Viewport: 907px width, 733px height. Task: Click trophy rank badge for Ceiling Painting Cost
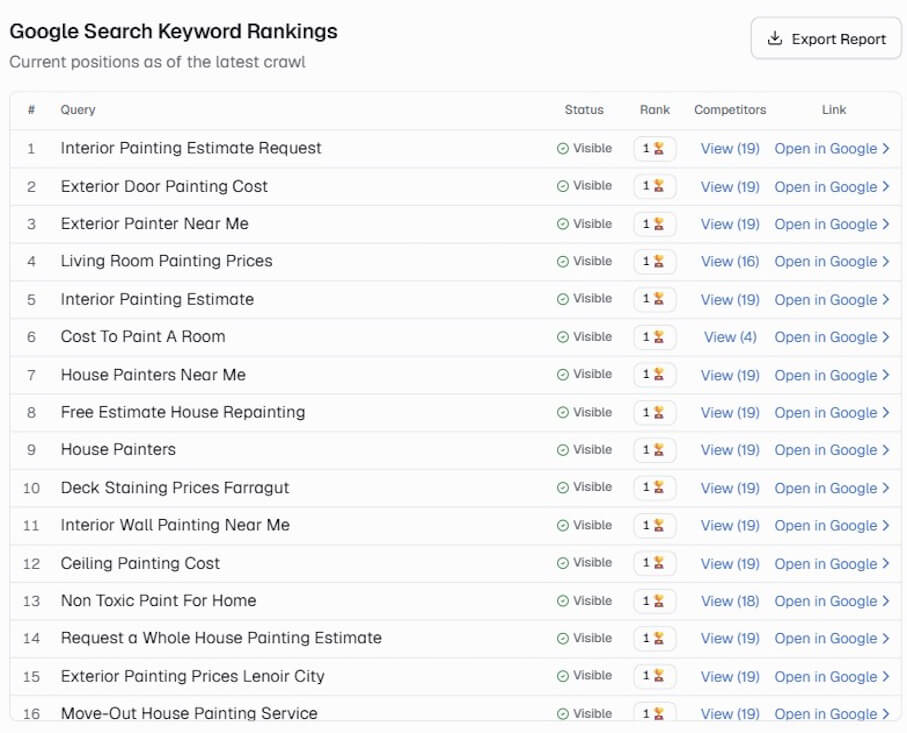click(655, 563)
